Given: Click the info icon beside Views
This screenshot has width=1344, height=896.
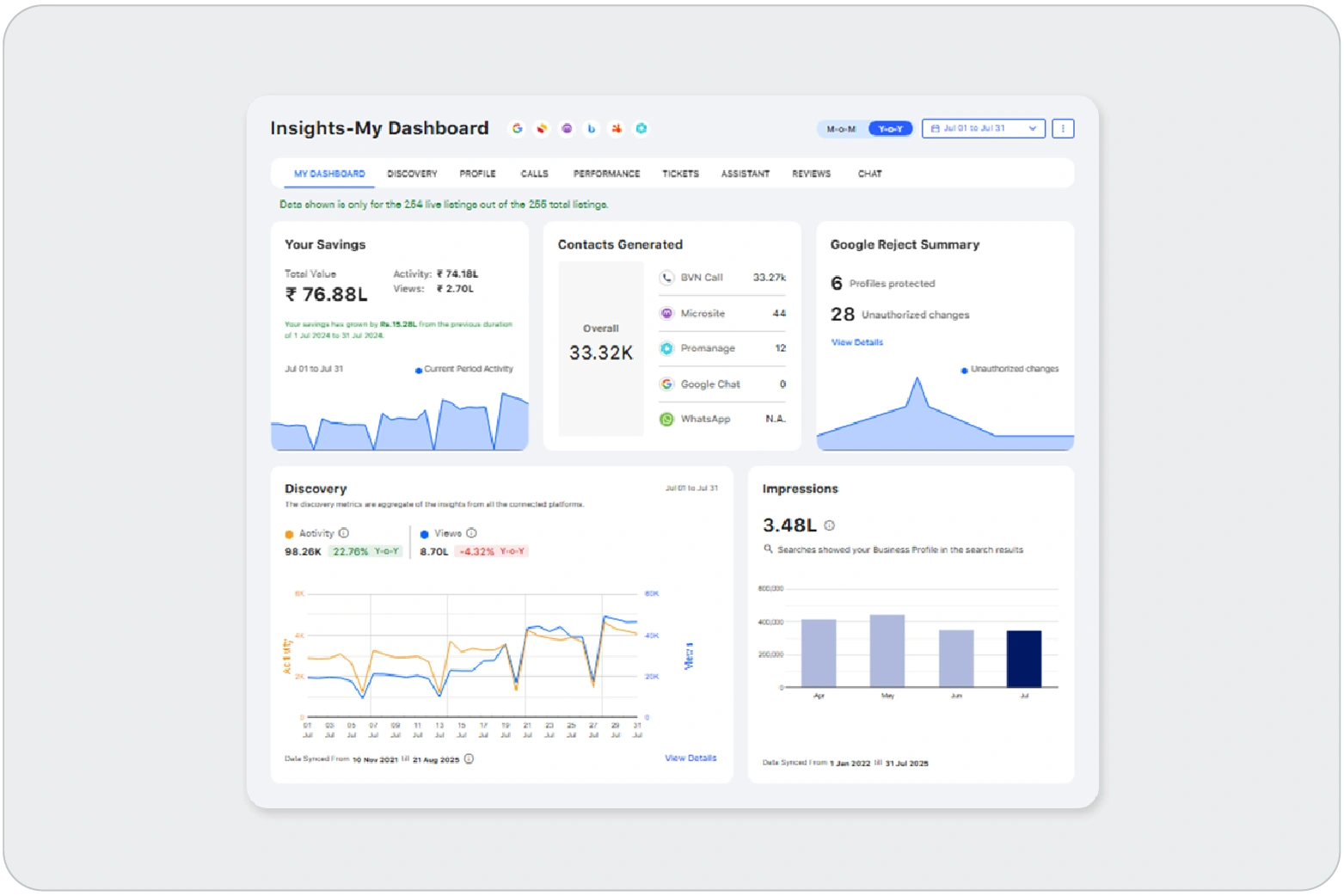Looking at the screenshot, I should coord(471,533).
